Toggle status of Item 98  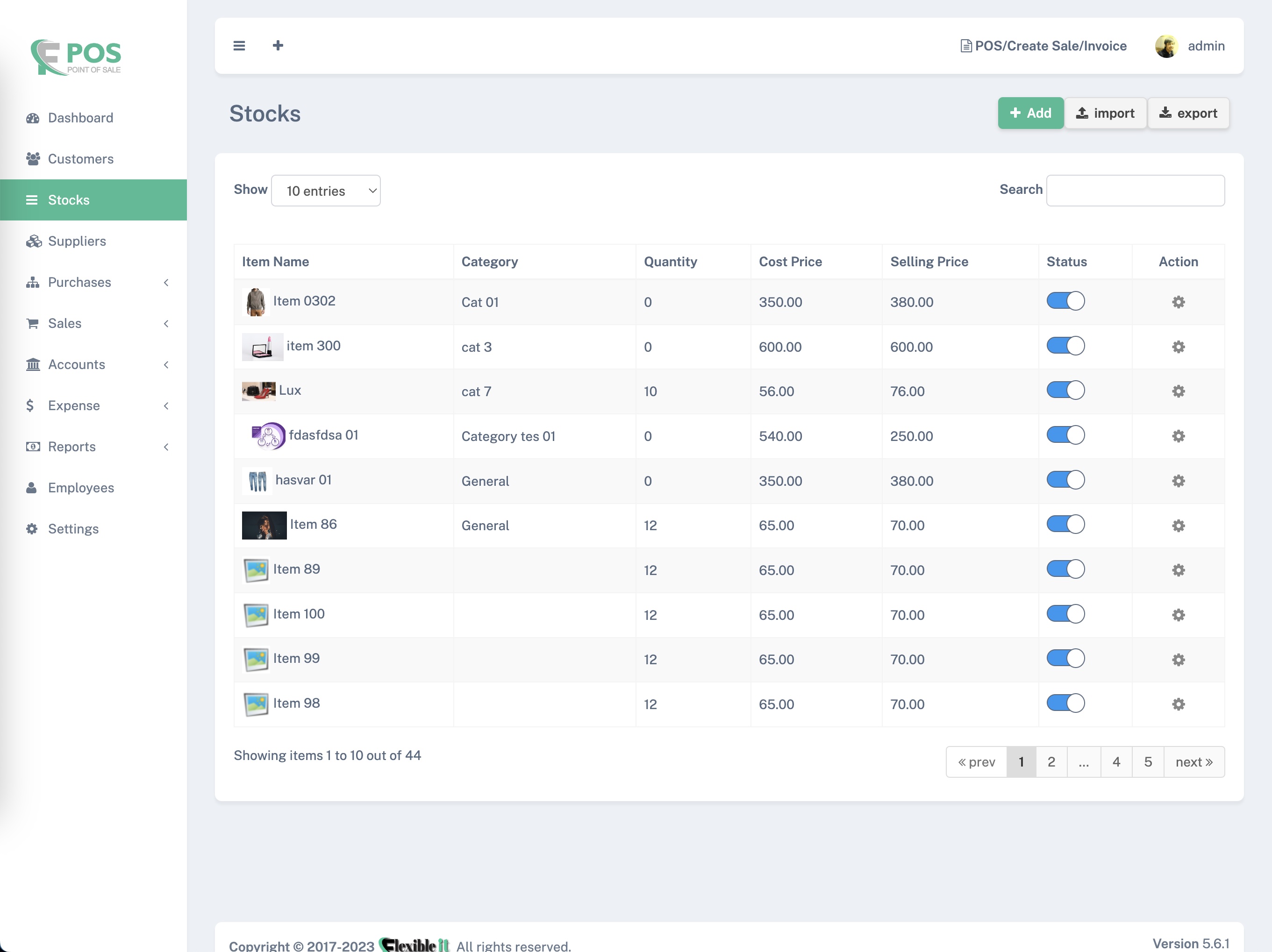1065,703
